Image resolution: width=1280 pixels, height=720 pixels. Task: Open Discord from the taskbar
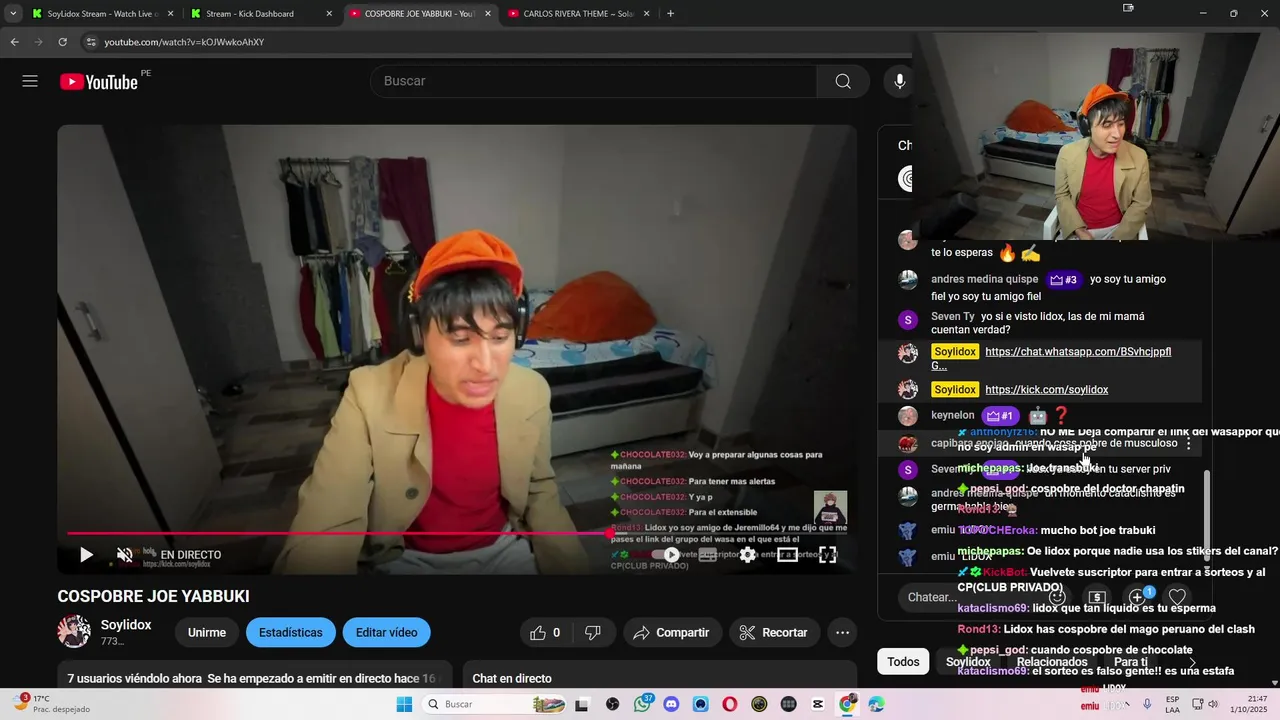tap(671, 704)
